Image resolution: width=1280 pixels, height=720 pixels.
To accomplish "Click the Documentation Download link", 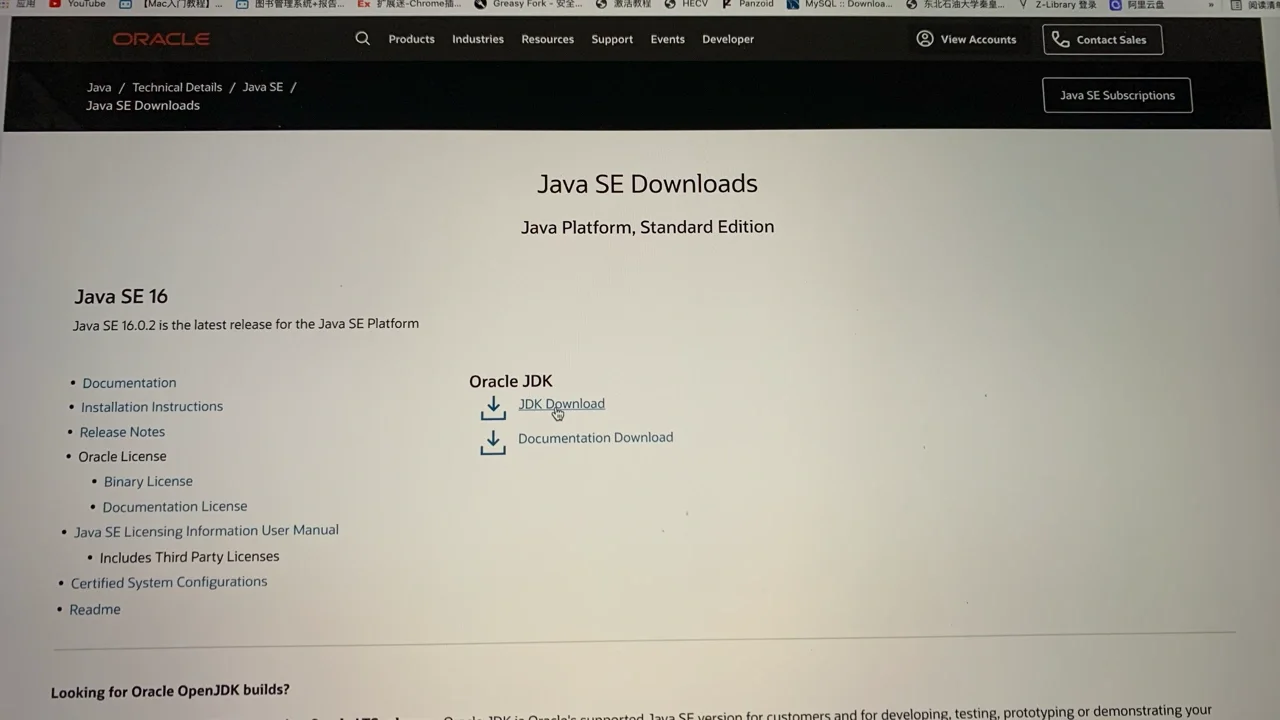I will (x=595, y=437).
